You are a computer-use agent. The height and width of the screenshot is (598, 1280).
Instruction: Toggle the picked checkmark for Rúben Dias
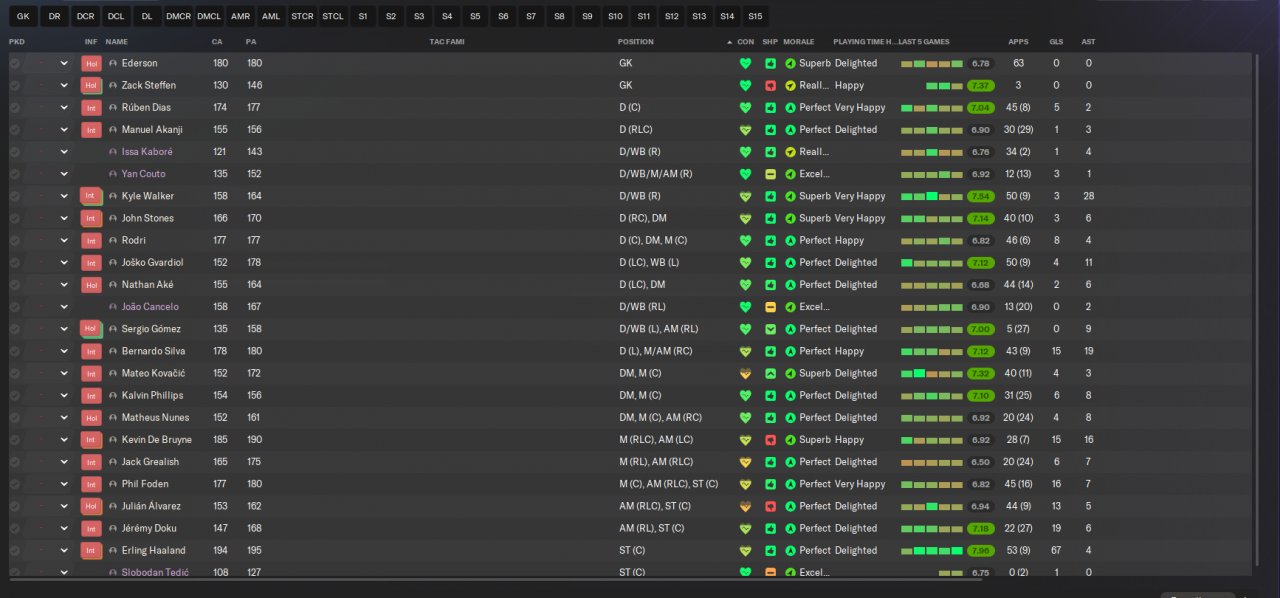coord(15,107)
